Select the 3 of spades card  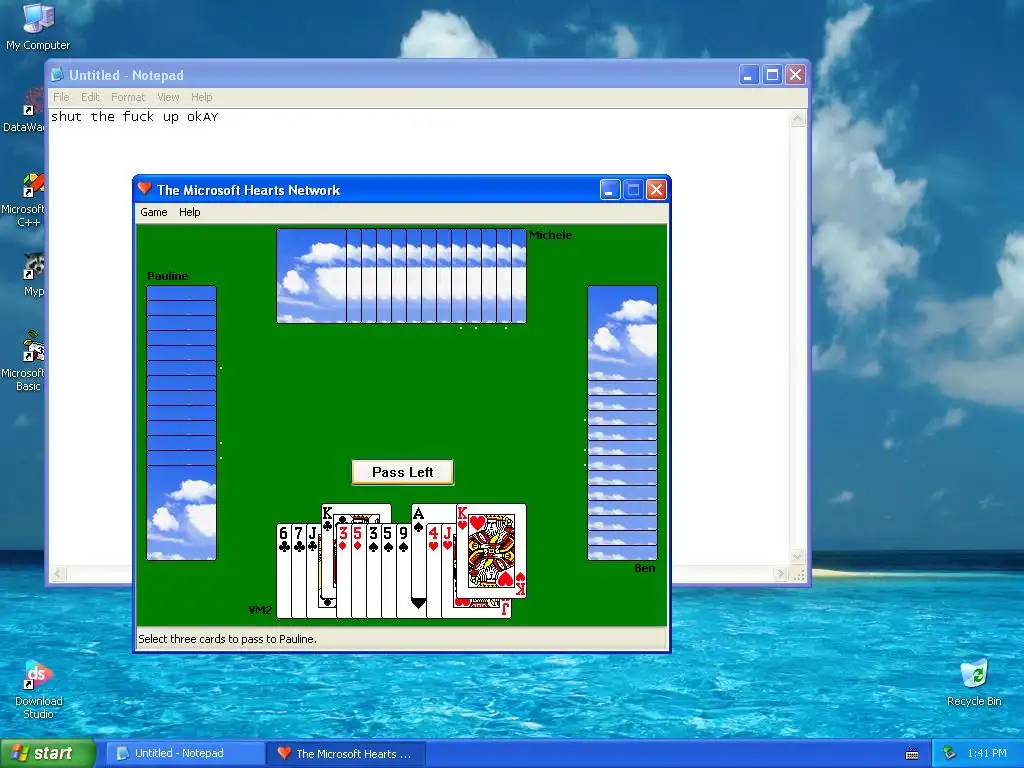pos(374,571)
